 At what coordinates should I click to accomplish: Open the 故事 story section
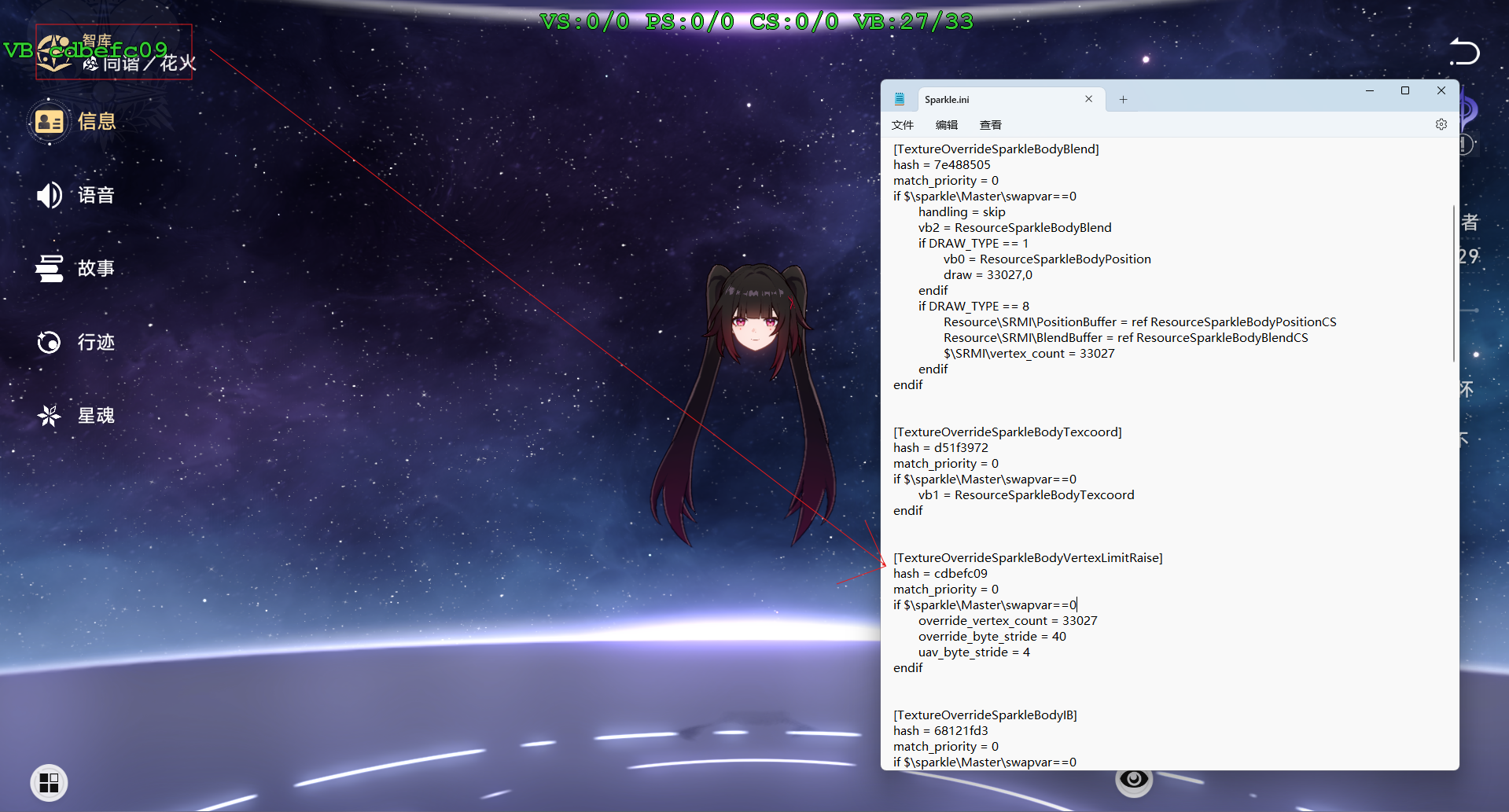pyautogui.click(x=75, y=268)
